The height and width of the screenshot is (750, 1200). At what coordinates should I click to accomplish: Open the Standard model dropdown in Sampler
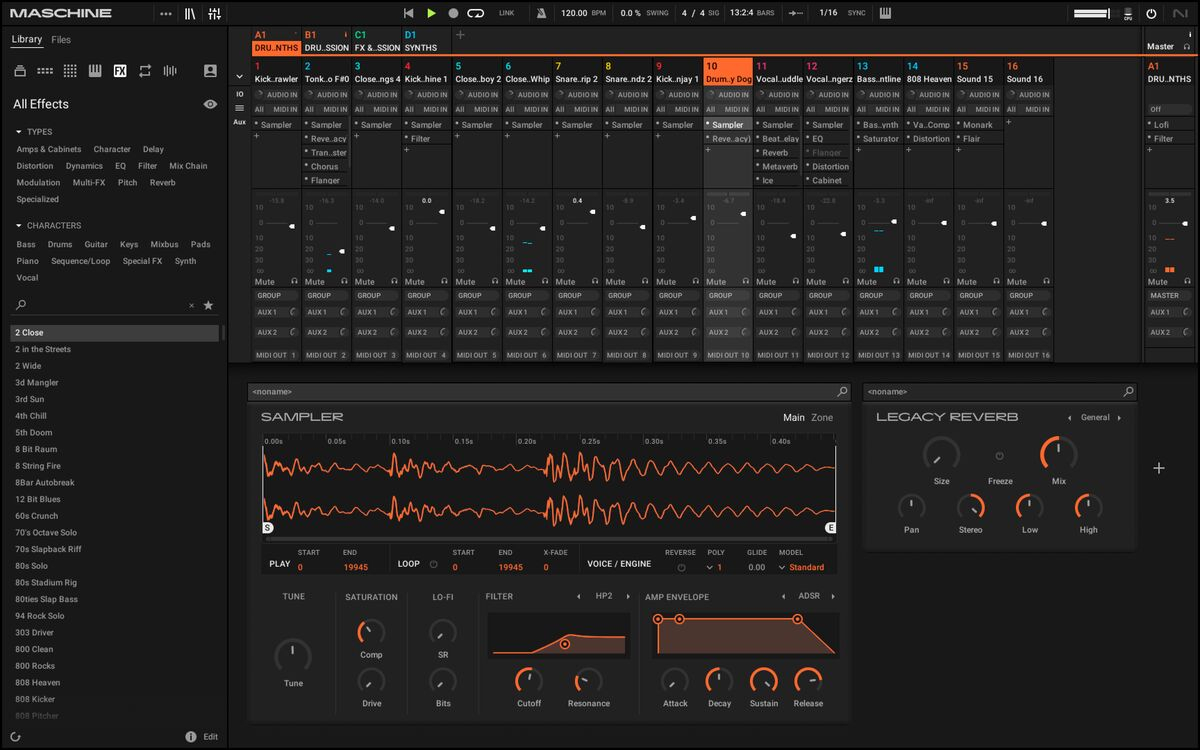click(x=802, y=567)
